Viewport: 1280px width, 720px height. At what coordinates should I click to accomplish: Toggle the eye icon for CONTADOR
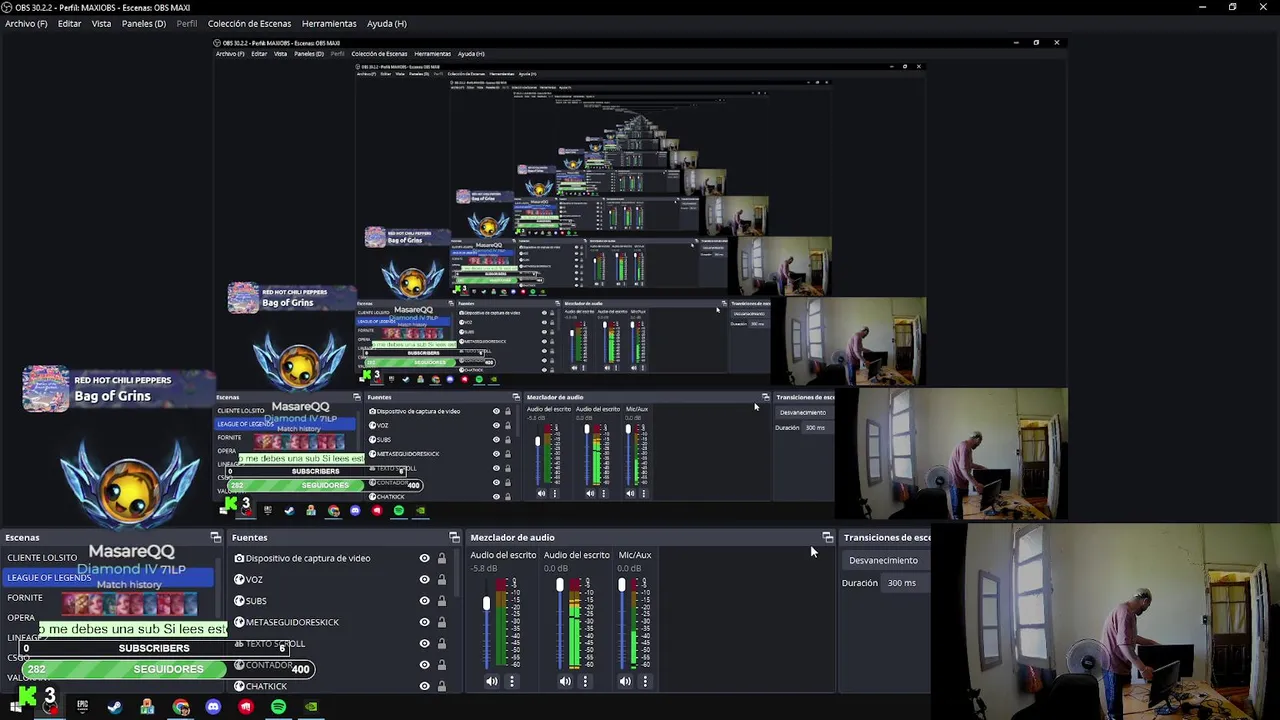click(424, 665)
